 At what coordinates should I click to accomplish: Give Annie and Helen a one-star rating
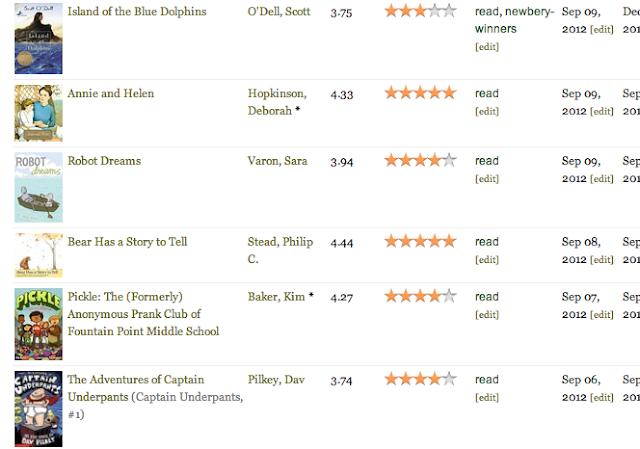pos(391,93)
